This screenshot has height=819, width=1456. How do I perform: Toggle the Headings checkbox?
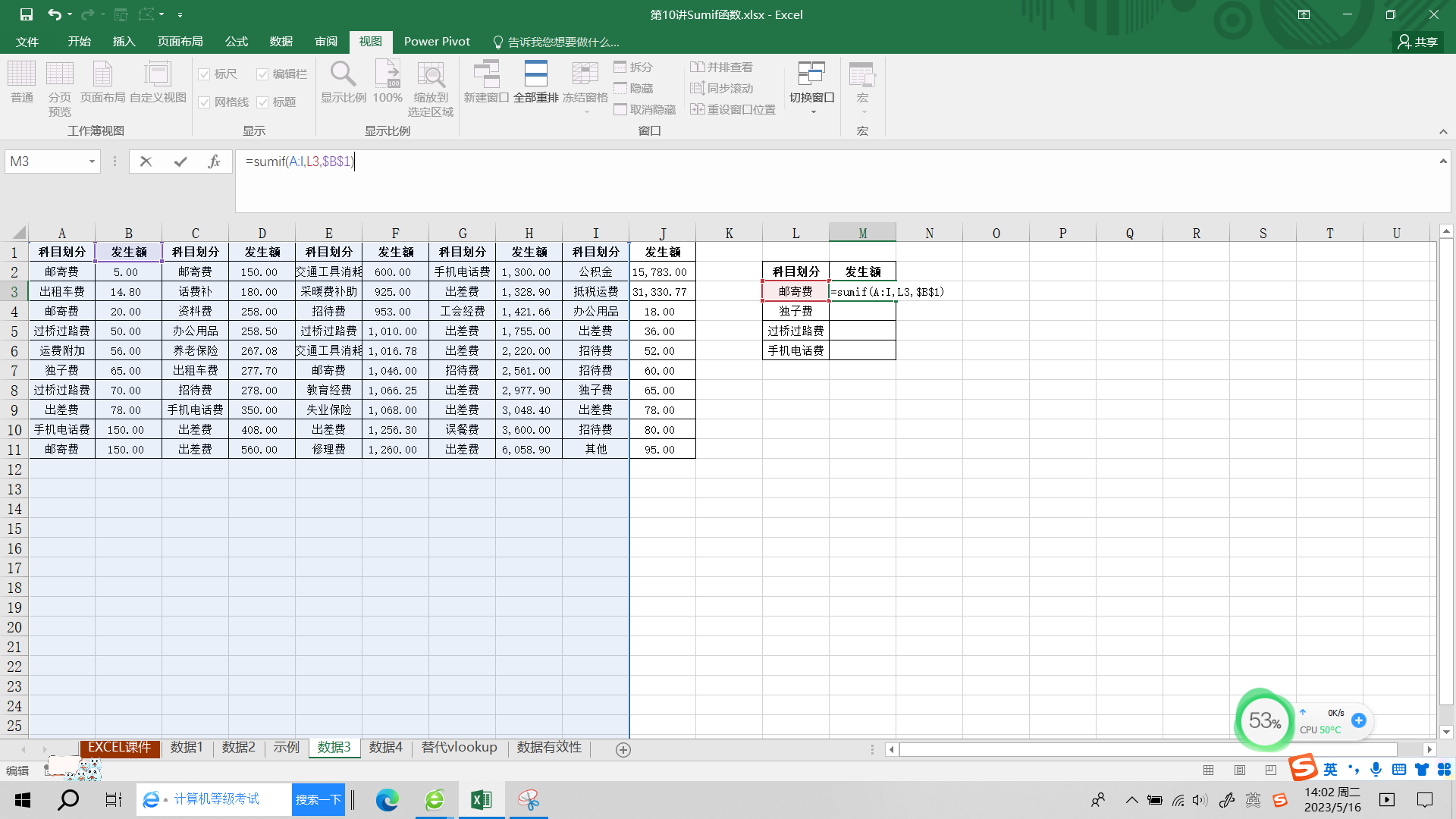[262, 102]
